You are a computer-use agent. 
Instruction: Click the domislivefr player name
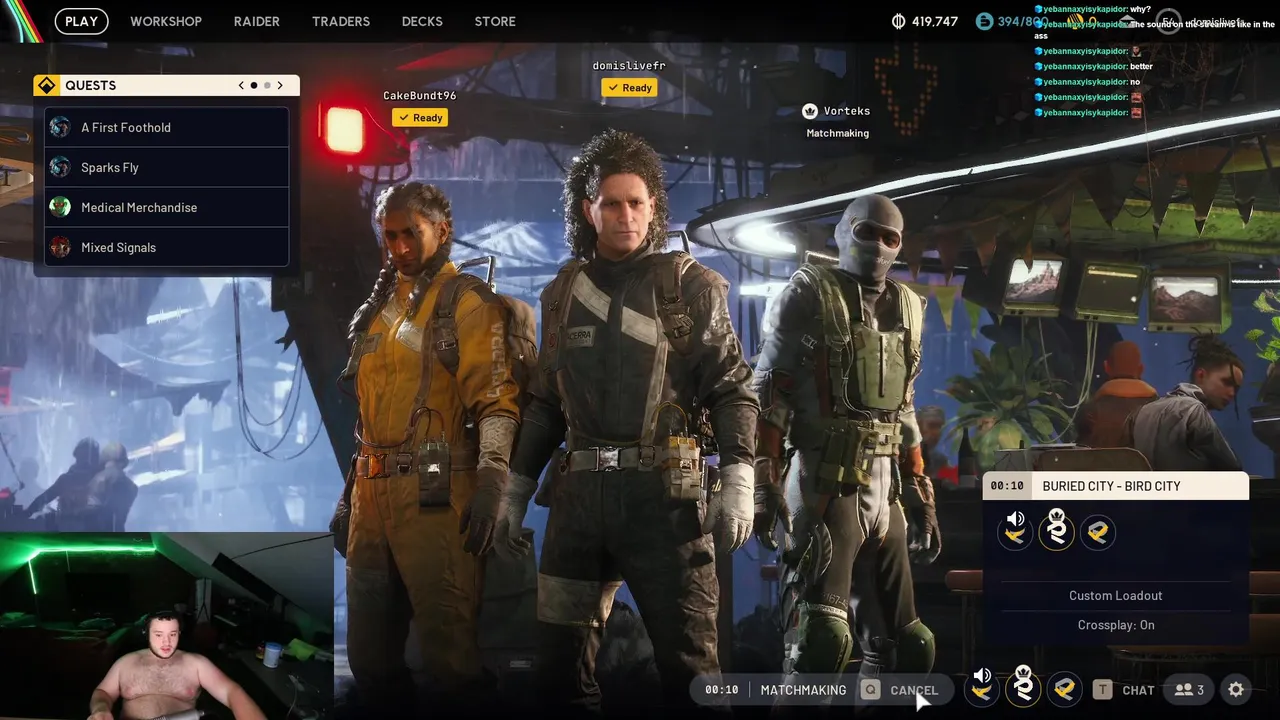(x=629, y=66)
